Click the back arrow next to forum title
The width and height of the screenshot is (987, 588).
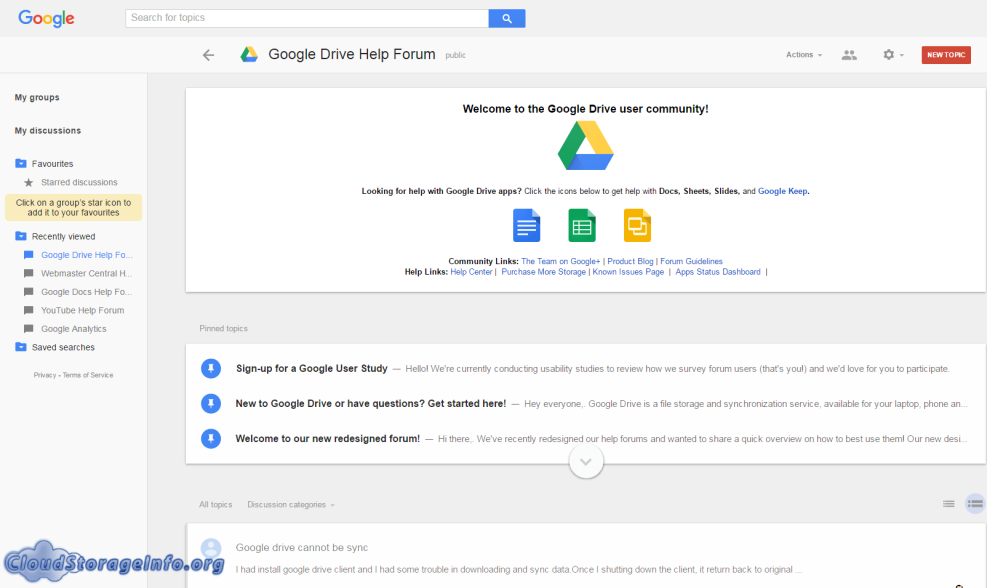pyautogui.click(x=208, y=55)
